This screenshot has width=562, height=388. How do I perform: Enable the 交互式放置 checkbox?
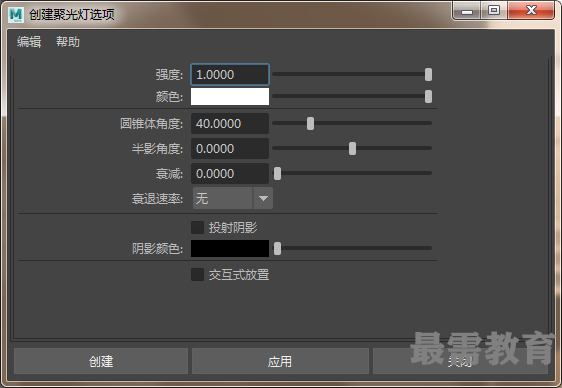click(197, 275)
